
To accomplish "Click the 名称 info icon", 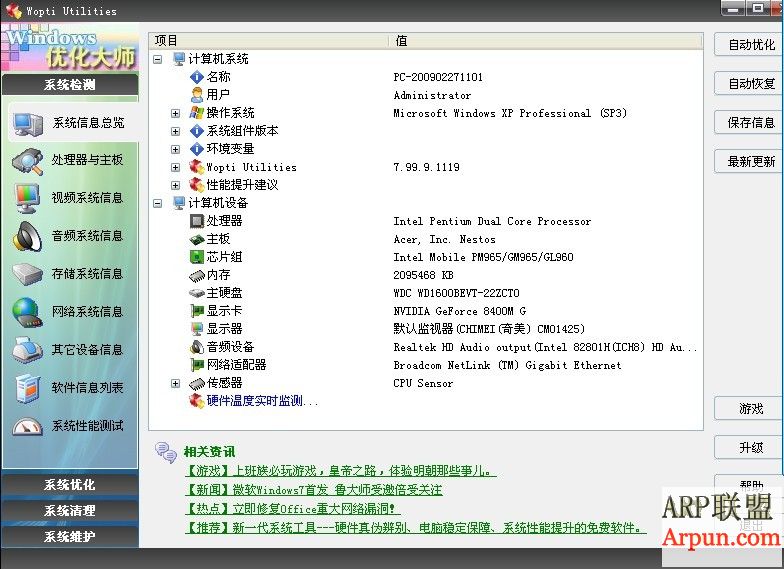I will pos(197,77).
